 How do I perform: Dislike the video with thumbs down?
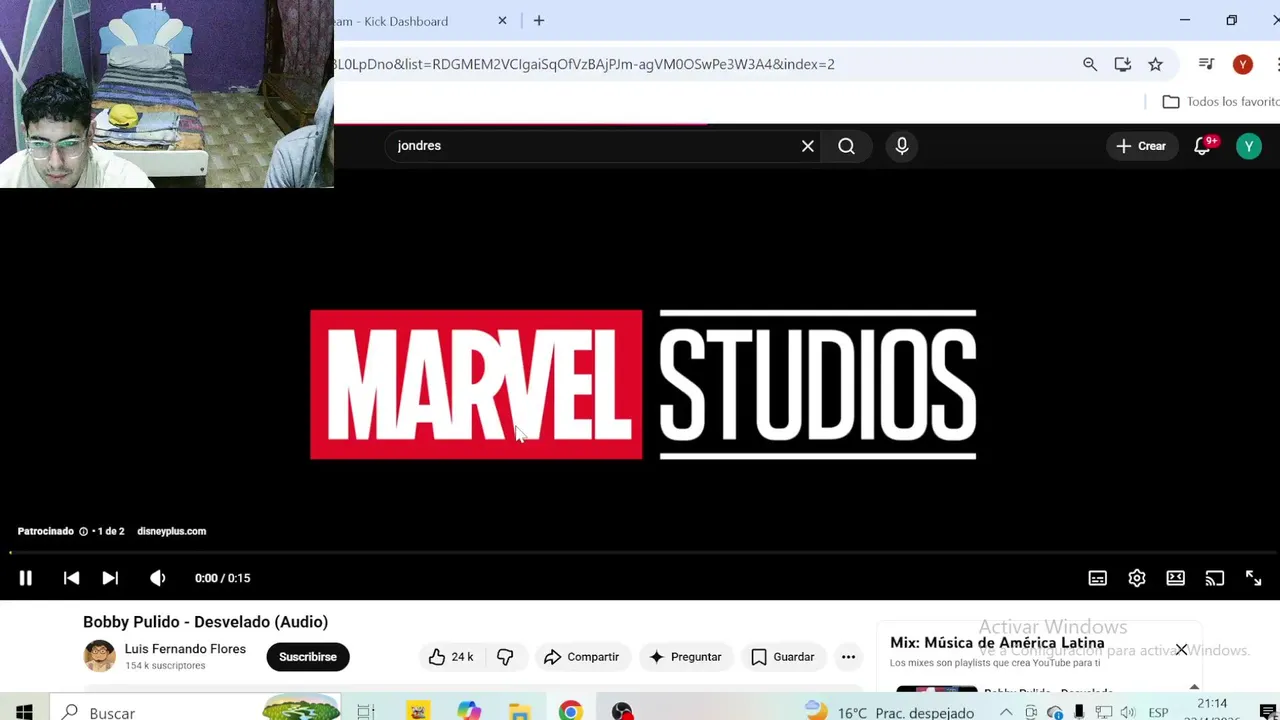[x=505, y=657]
